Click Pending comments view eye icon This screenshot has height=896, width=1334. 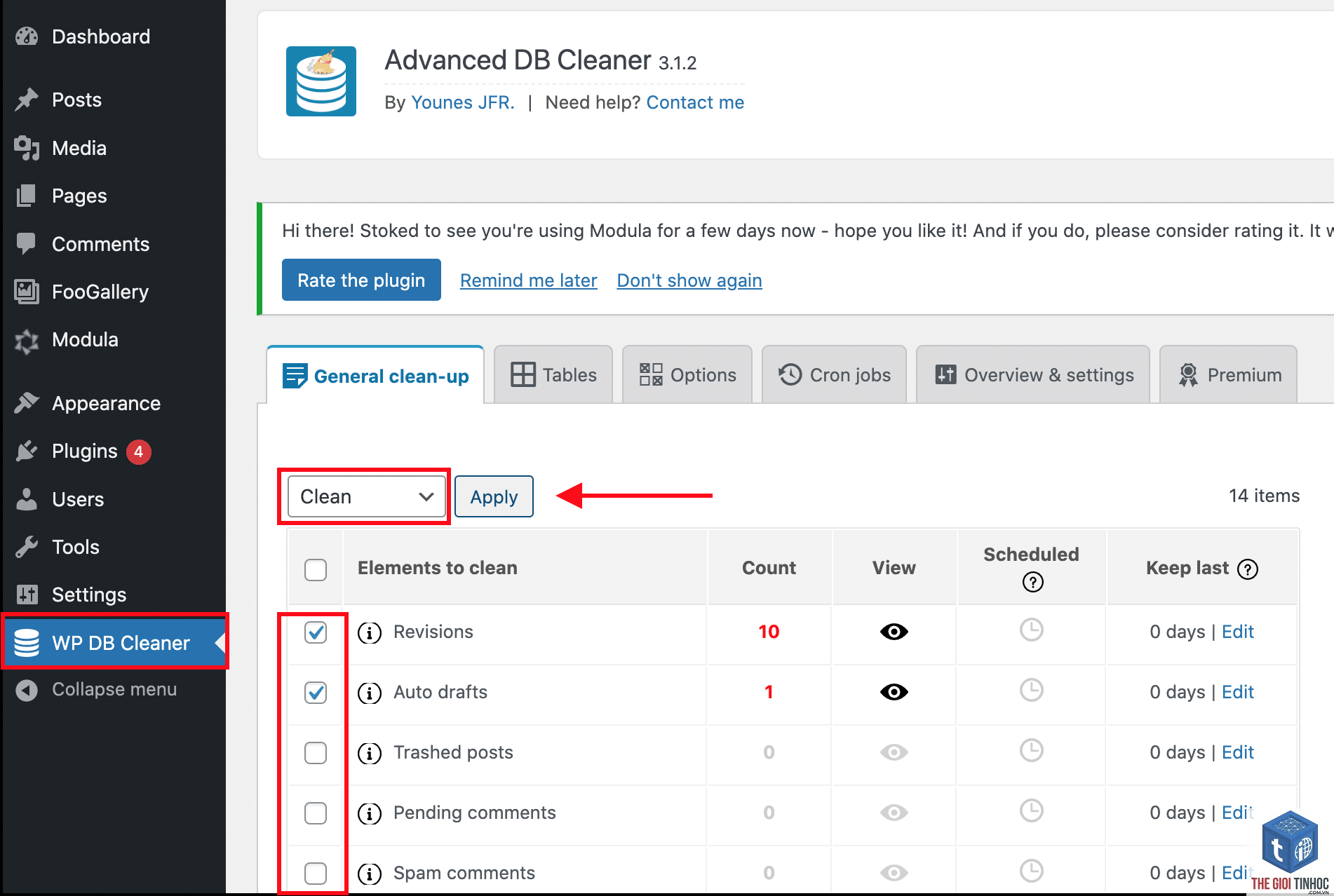click(894, 813)
